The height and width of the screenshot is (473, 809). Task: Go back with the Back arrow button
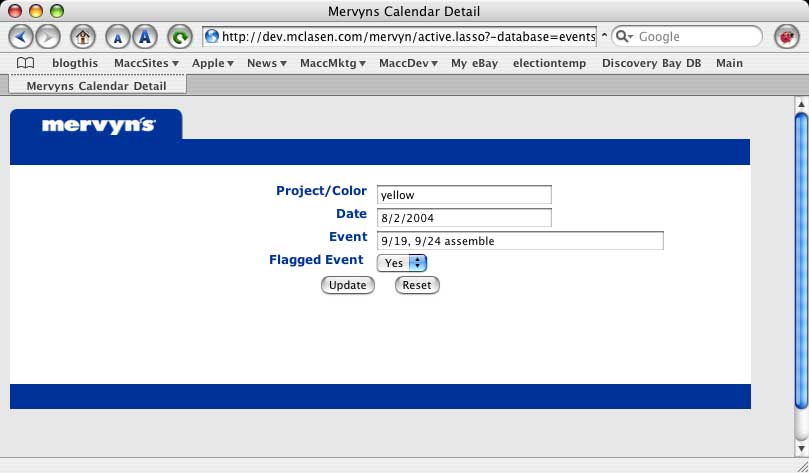pyautogui.click(x=21, y=37)
